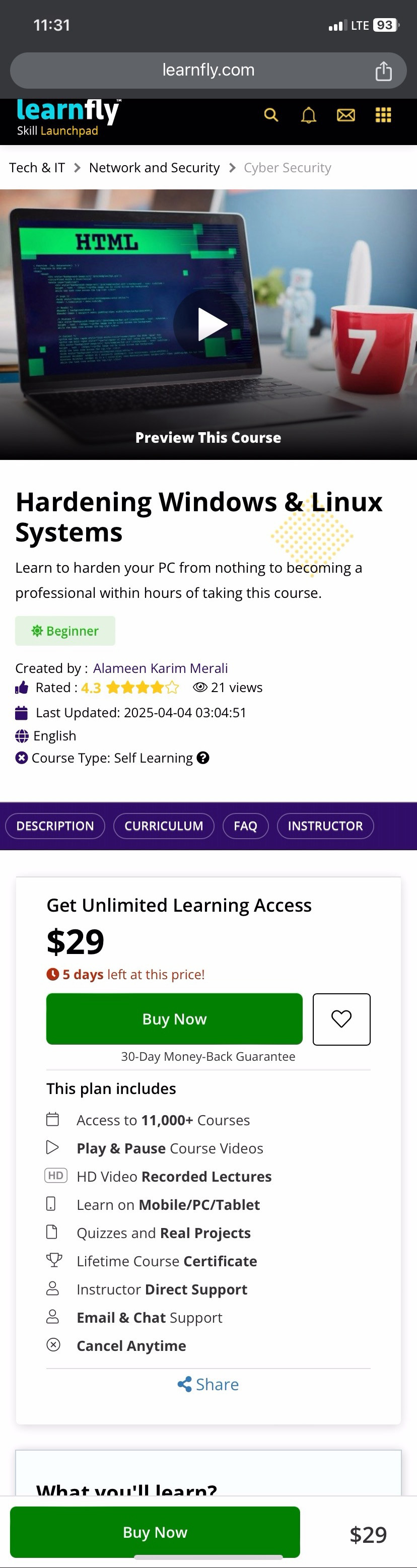Go to Tech & IT breadcrumb
The width and height of the screenshot is (417, 1568).
[x=37, y=168]
